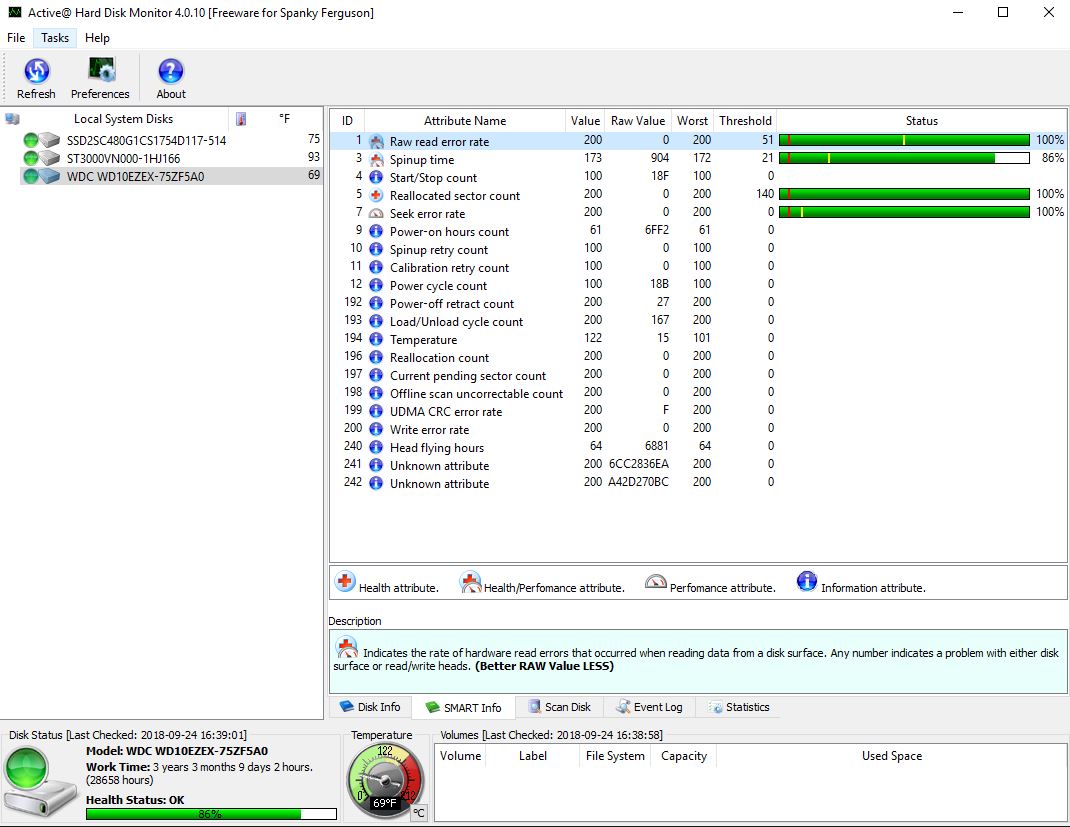Click the 86% health progress bar
The image size is (1070, 827).
click(210, 813)
